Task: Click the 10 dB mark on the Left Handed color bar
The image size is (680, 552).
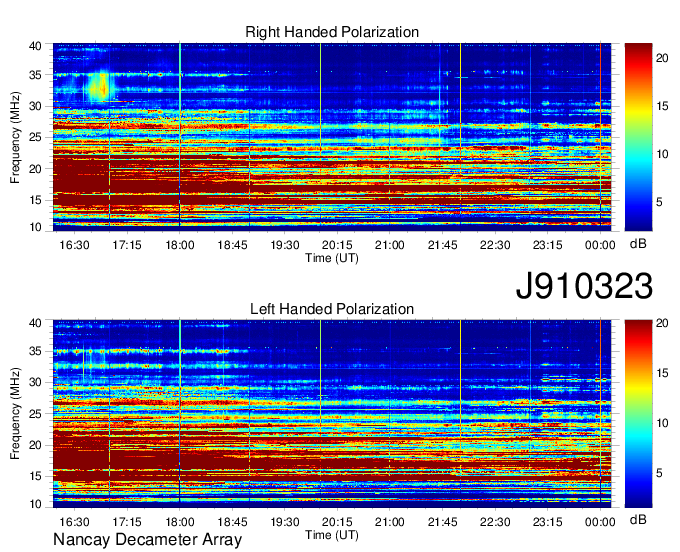Action: 662,423
